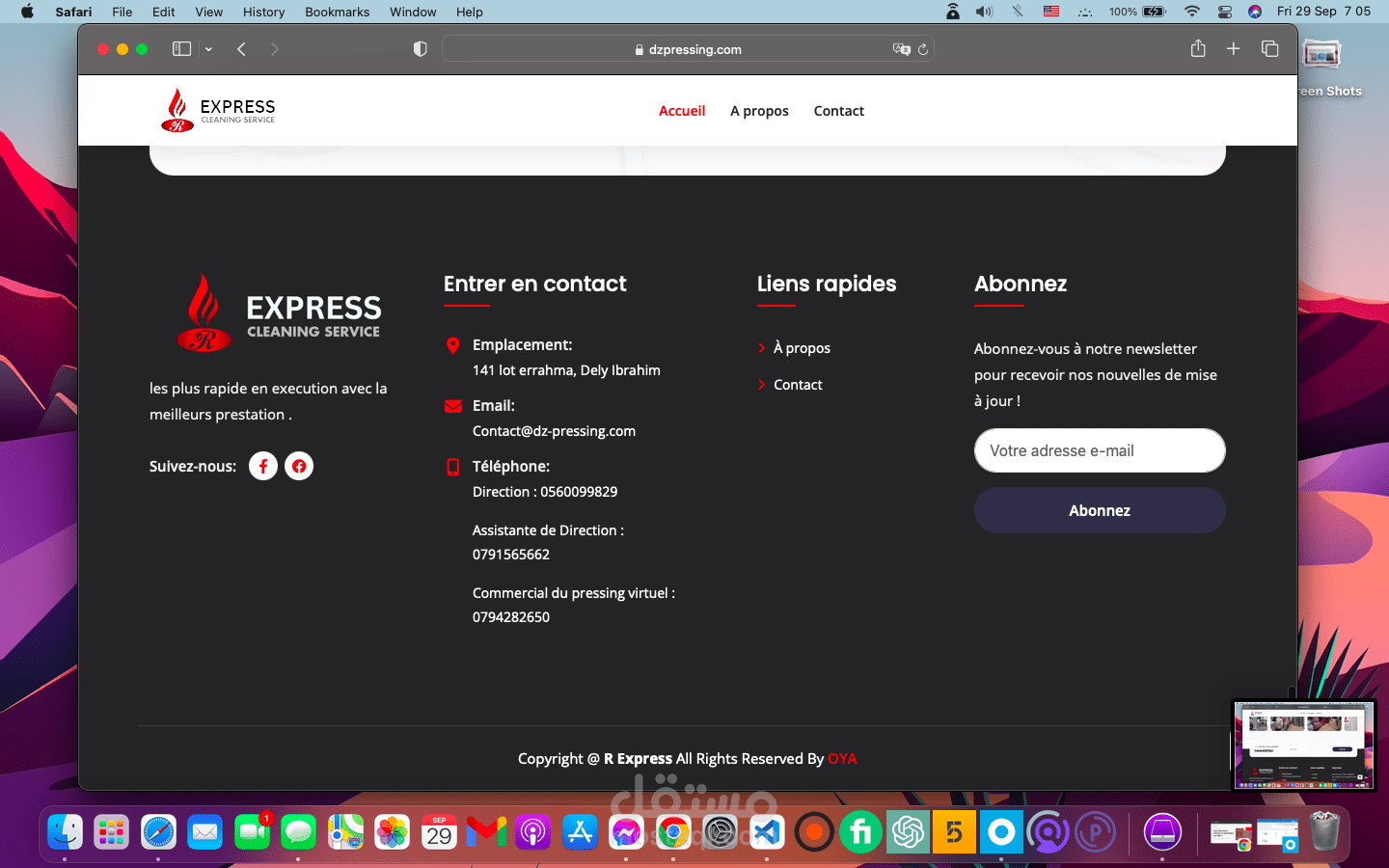
Task: Open the History menu
Action: click(x=264, y=12)
